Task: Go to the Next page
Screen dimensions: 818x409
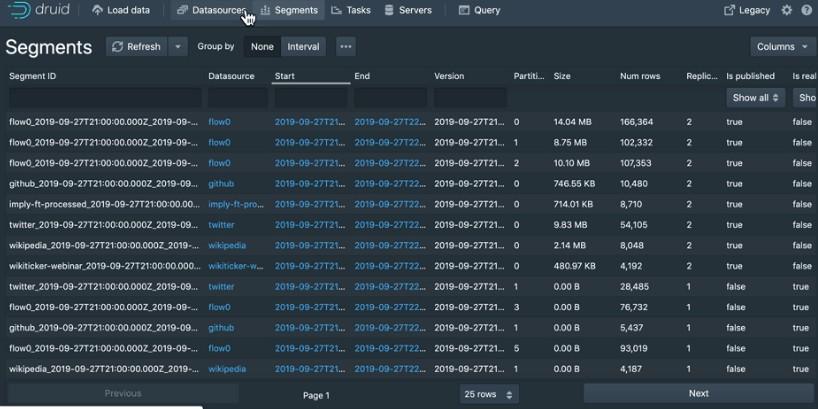Action: click(x=699, y=393)
